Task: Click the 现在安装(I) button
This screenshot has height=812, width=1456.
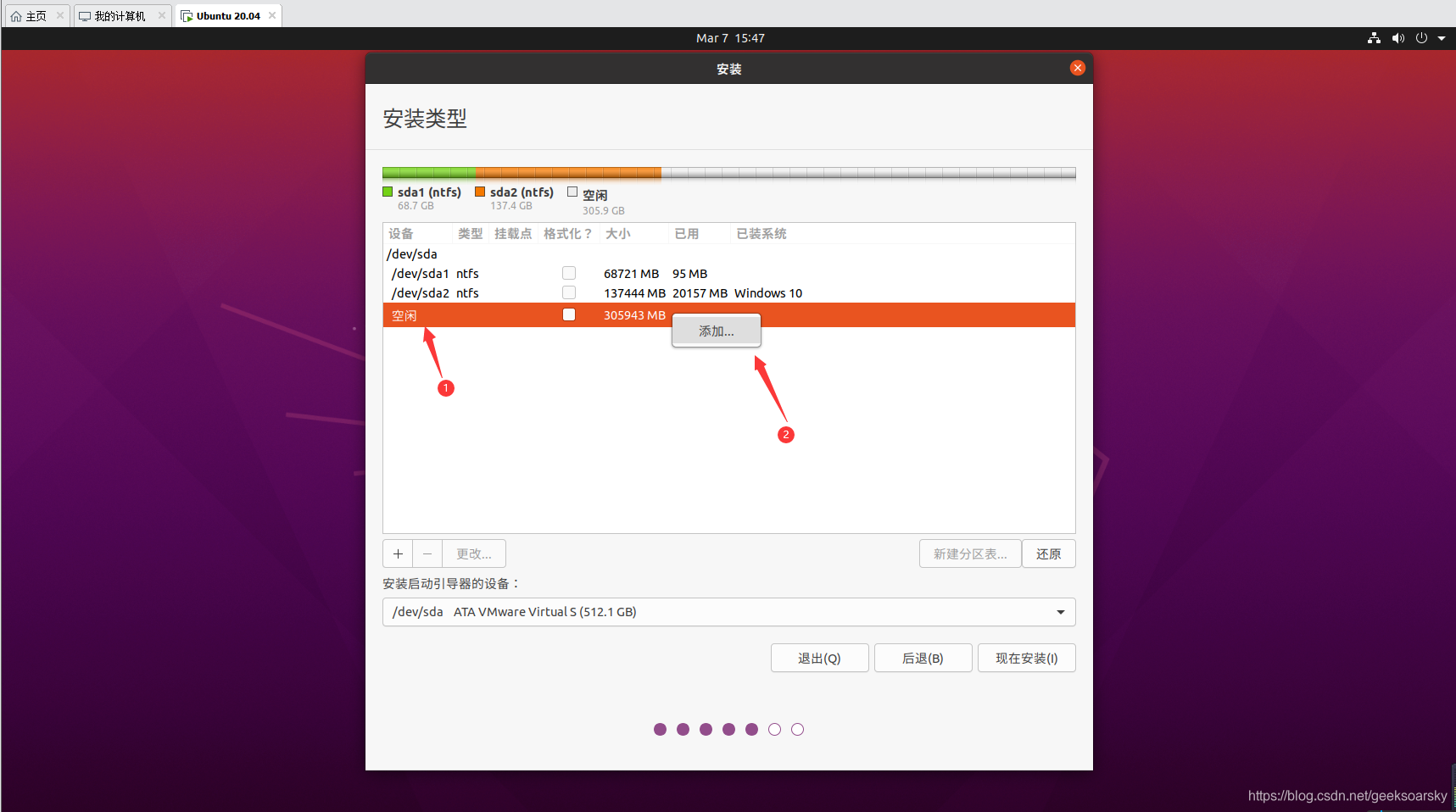Action: click(x=1026, y=658)
